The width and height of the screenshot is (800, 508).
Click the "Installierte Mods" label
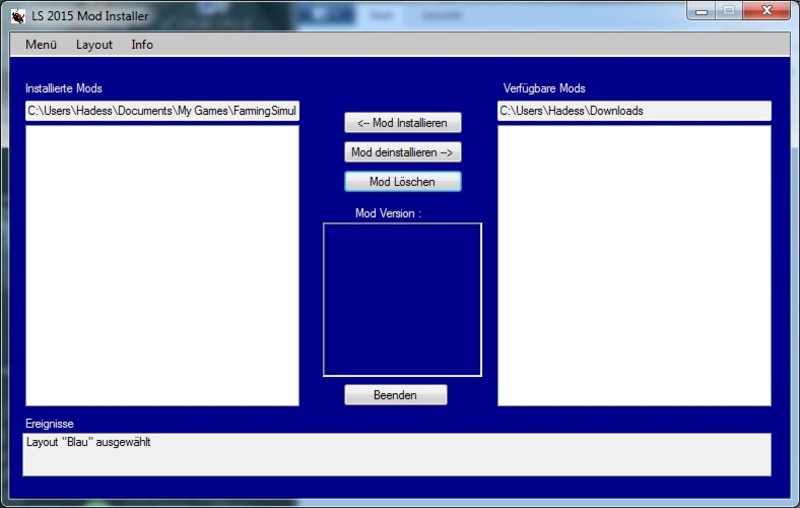coord(64,89)
